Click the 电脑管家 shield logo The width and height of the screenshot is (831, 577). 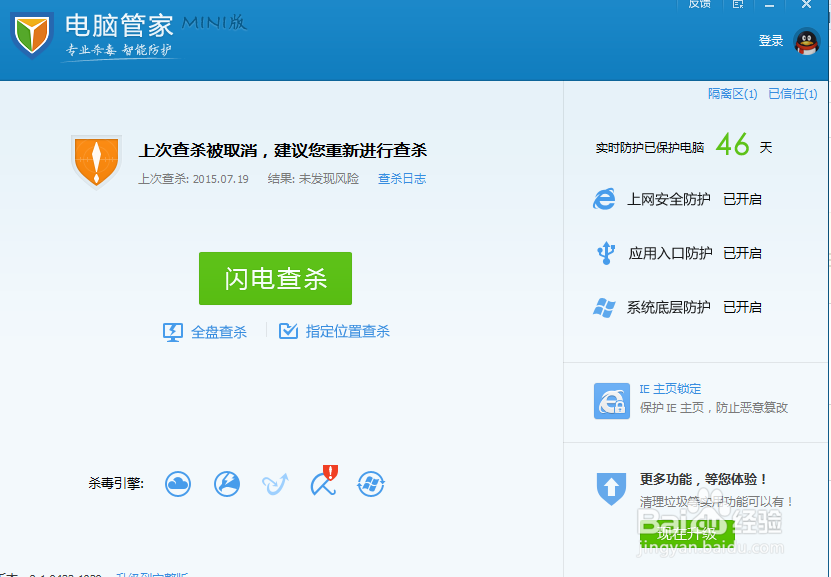[32, 35]
